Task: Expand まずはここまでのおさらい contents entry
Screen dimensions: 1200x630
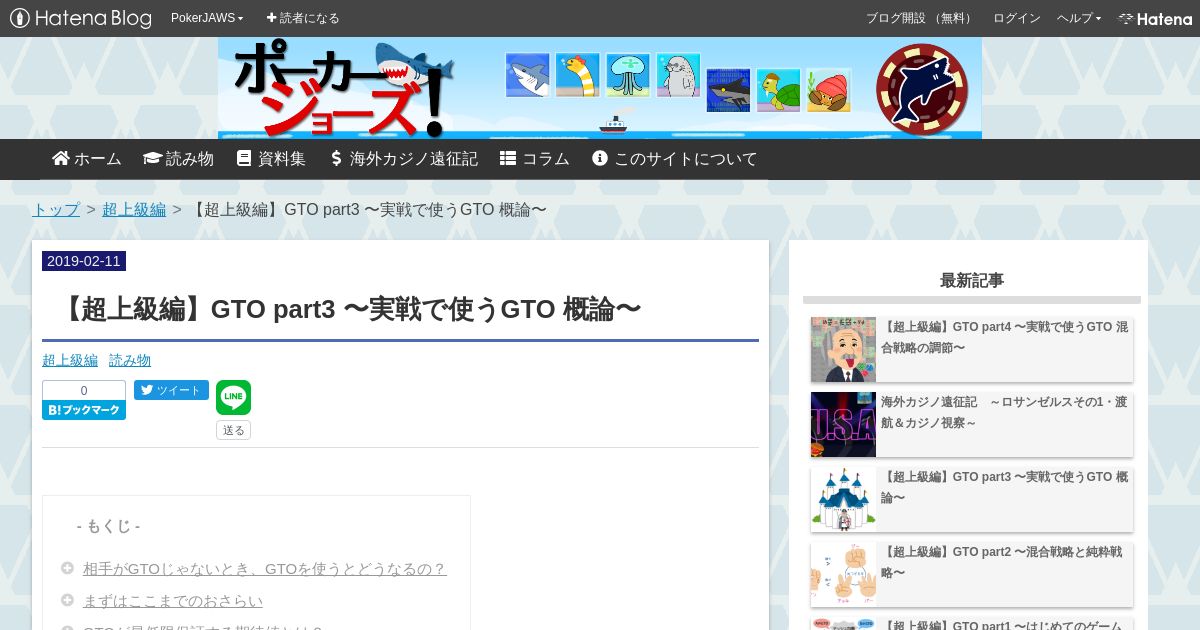Action: [x=67, y=600]
